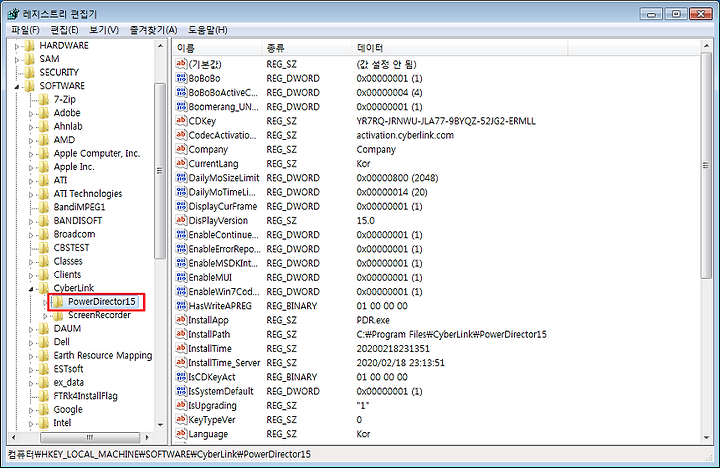Click the InstallApp string icon
This screenshot has height=468, width=720.
click(x=181, y=320)
